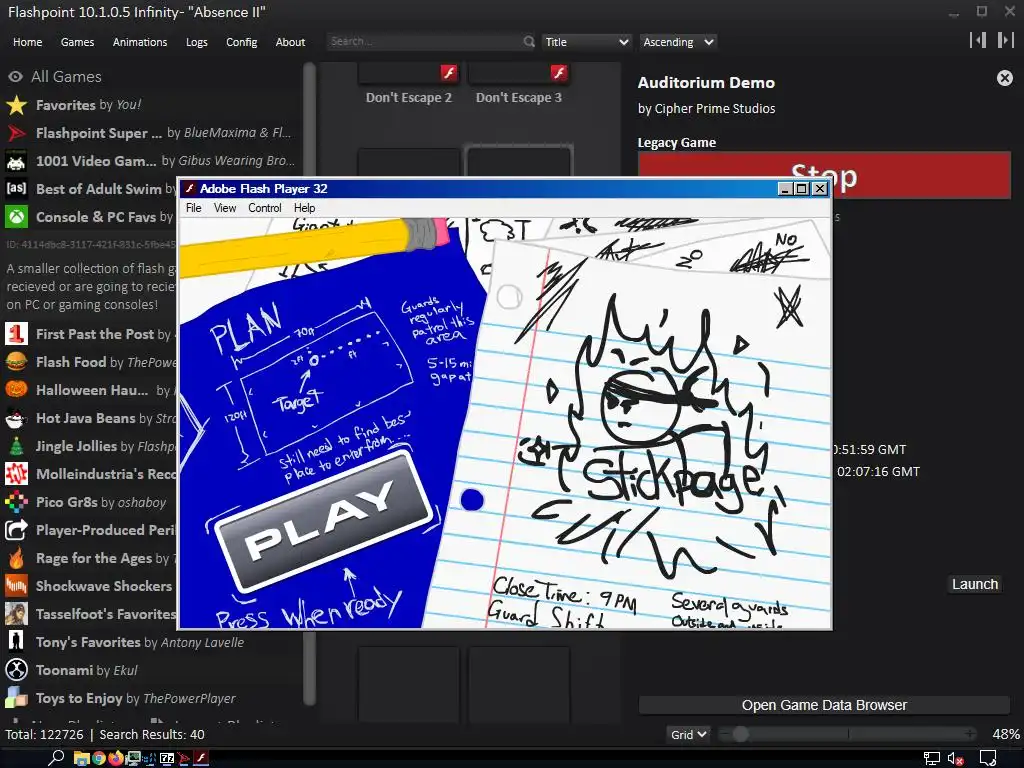Click the Search Results: 40 status text
This screenshot has height=768, width=1024.
click(152, 735)
